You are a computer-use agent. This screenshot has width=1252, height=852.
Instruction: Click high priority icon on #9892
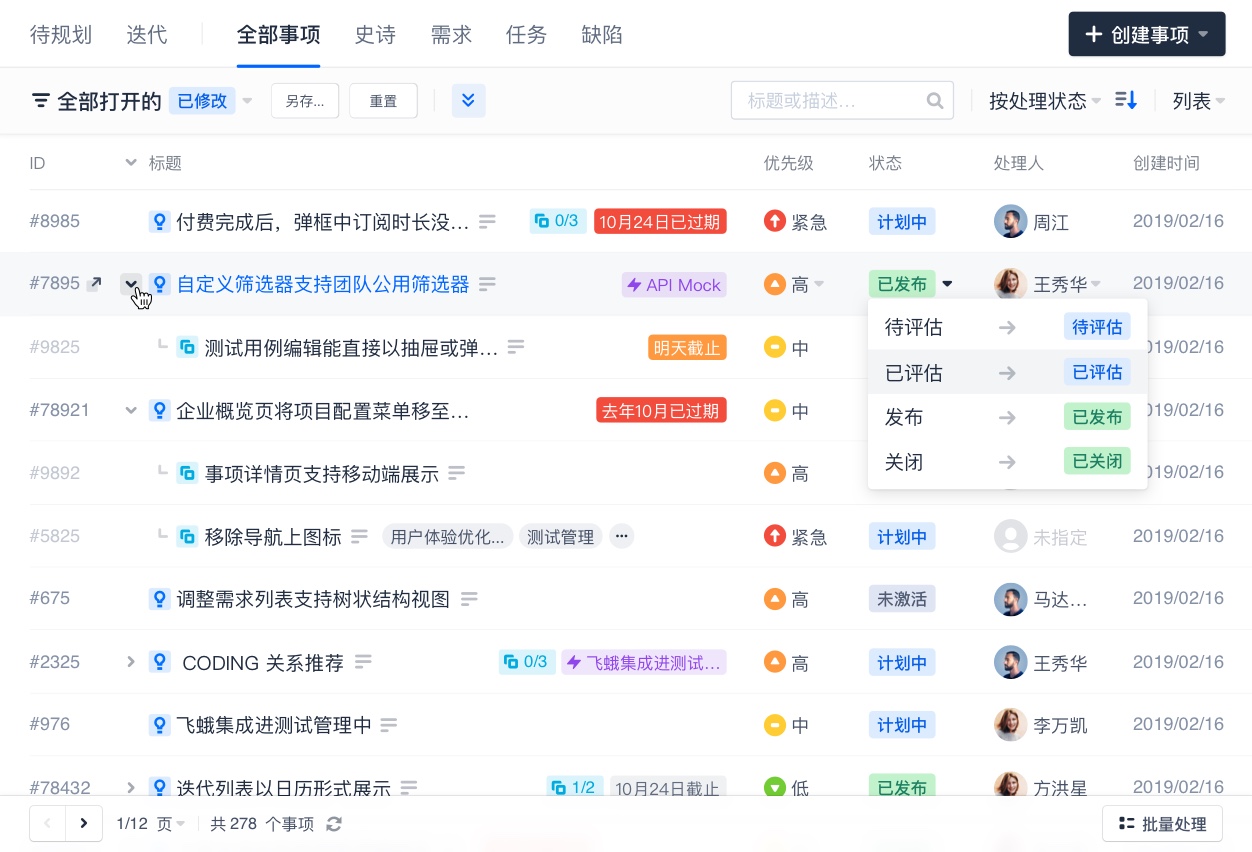774,473
